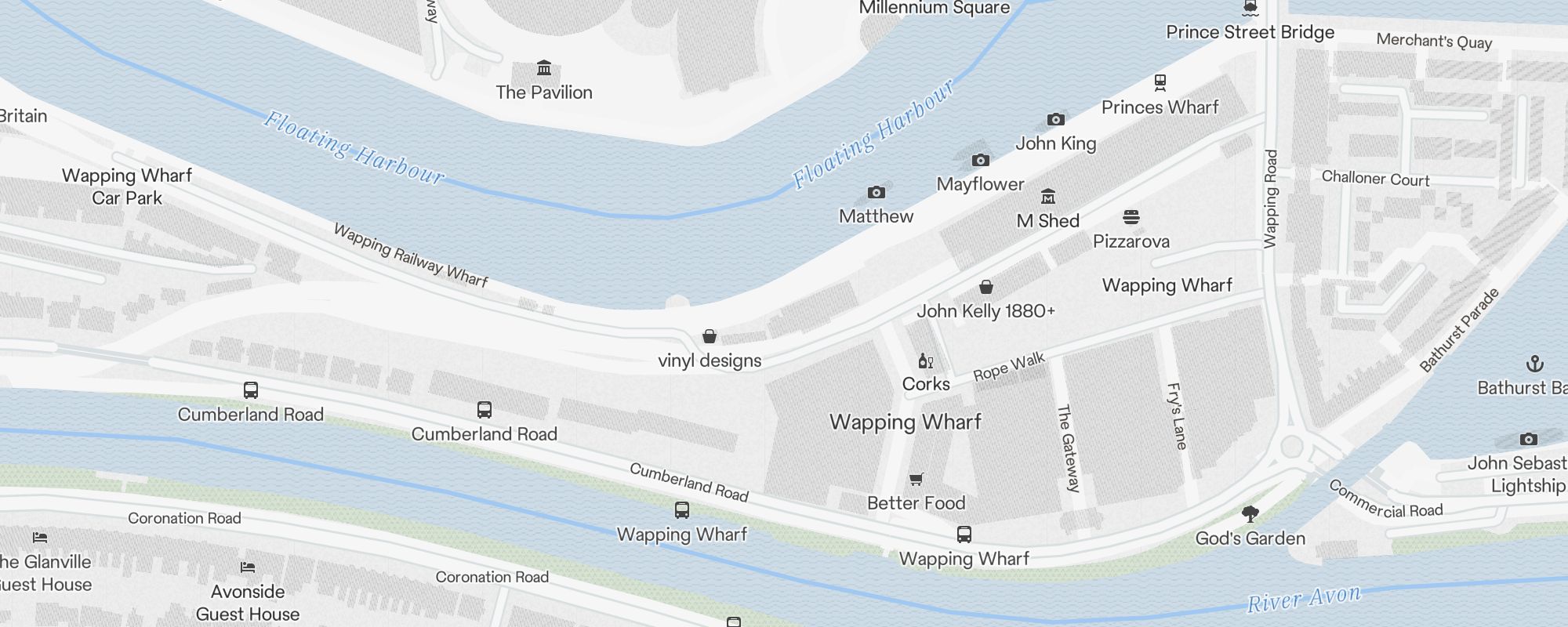Click the John Sebastian Lightship camera icon

click(x=1529, y=439)
